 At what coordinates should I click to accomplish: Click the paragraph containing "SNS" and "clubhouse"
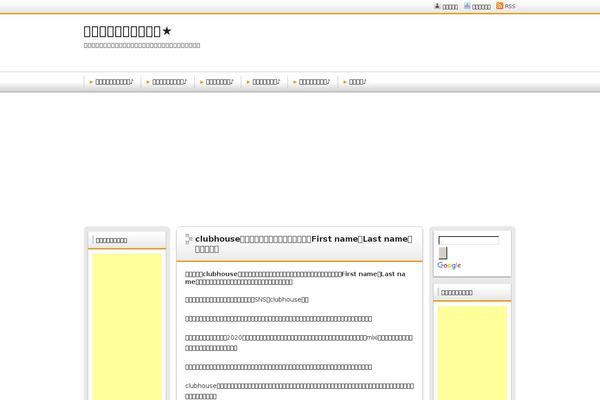point(247,300)
